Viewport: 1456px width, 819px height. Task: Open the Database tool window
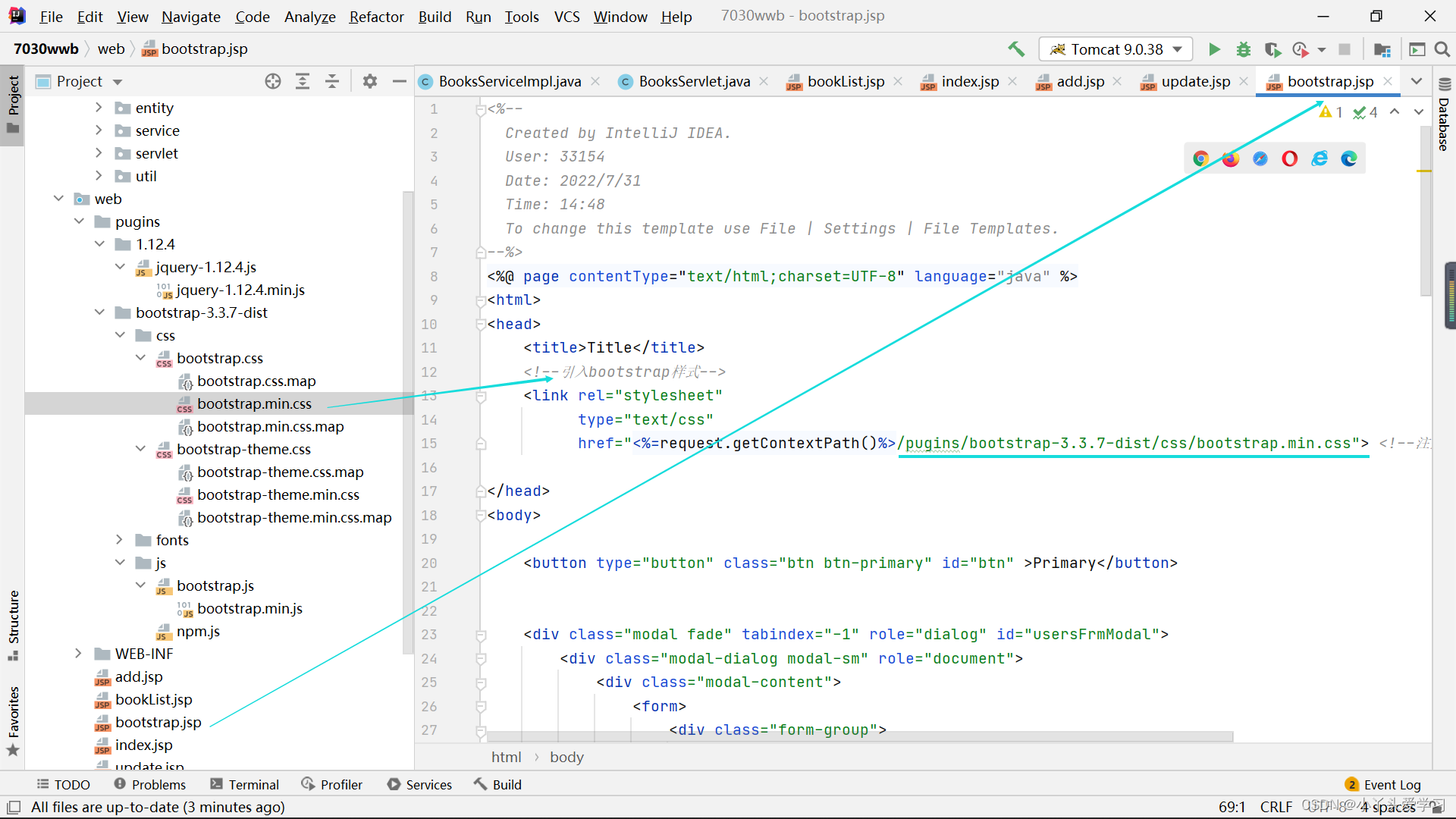[x=1444, y=114]
